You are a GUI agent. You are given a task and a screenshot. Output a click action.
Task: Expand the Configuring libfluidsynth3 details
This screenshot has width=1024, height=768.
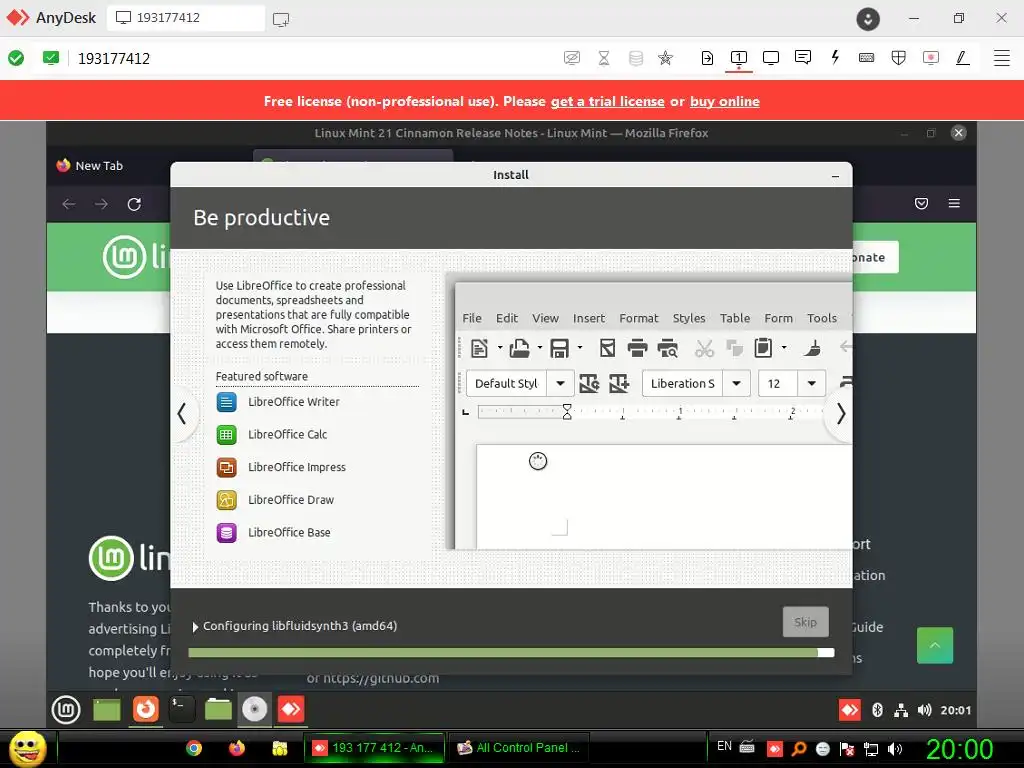click(195, 626)
